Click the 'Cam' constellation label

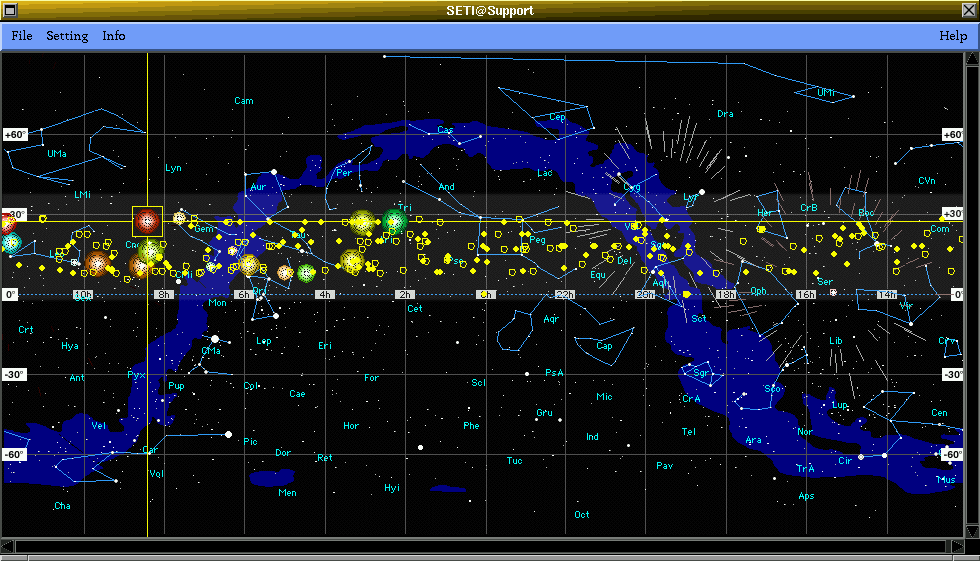[244, 101]
